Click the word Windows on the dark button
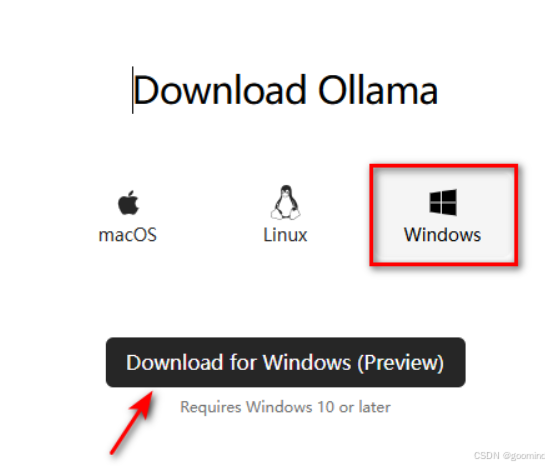Screen dimensions: 549x467 (x=307, y=362)
